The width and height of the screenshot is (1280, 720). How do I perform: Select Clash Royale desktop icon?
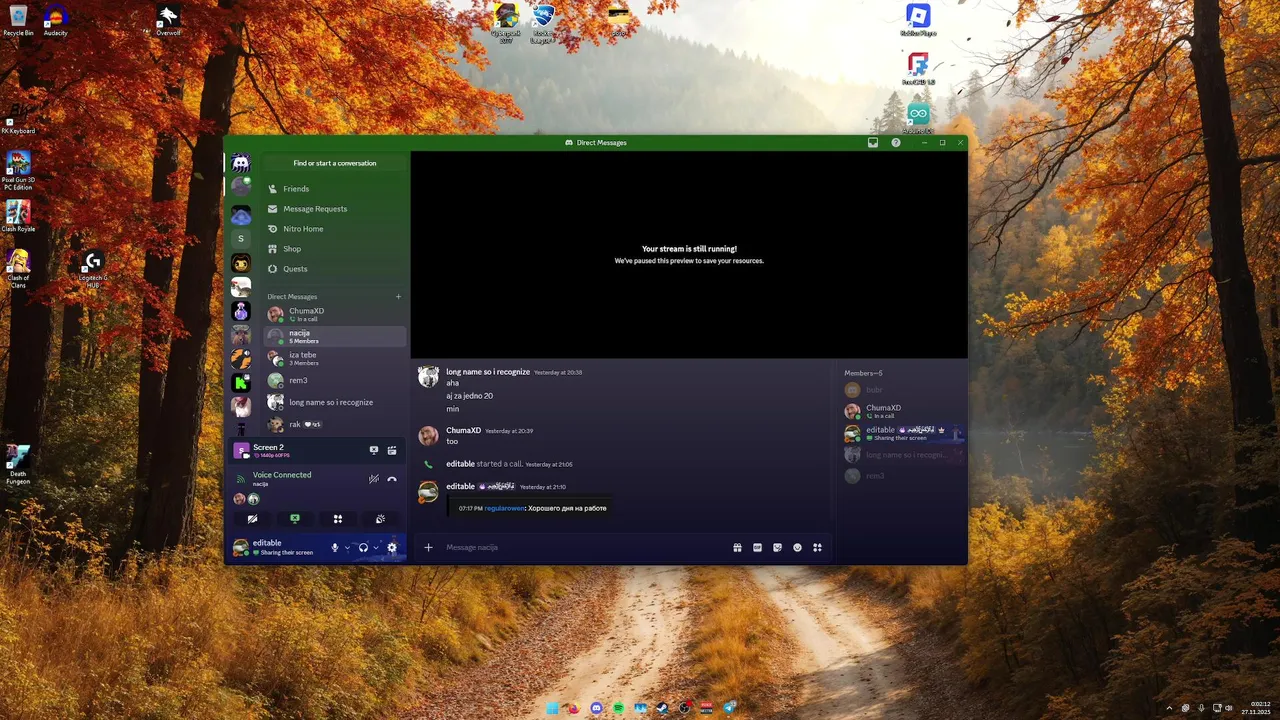(18, 216)
